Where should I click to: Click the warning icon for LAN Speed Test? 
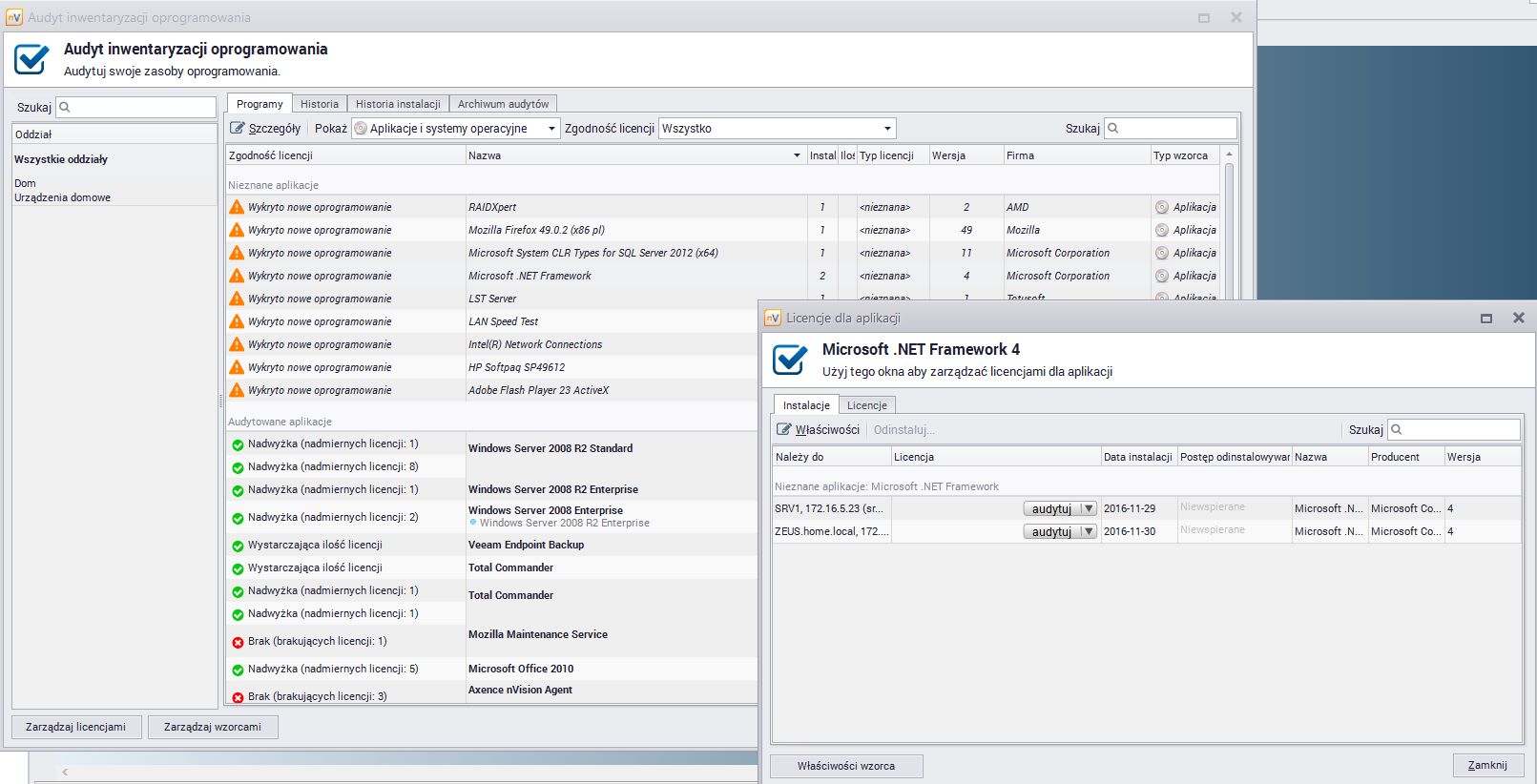click(237, 321)
